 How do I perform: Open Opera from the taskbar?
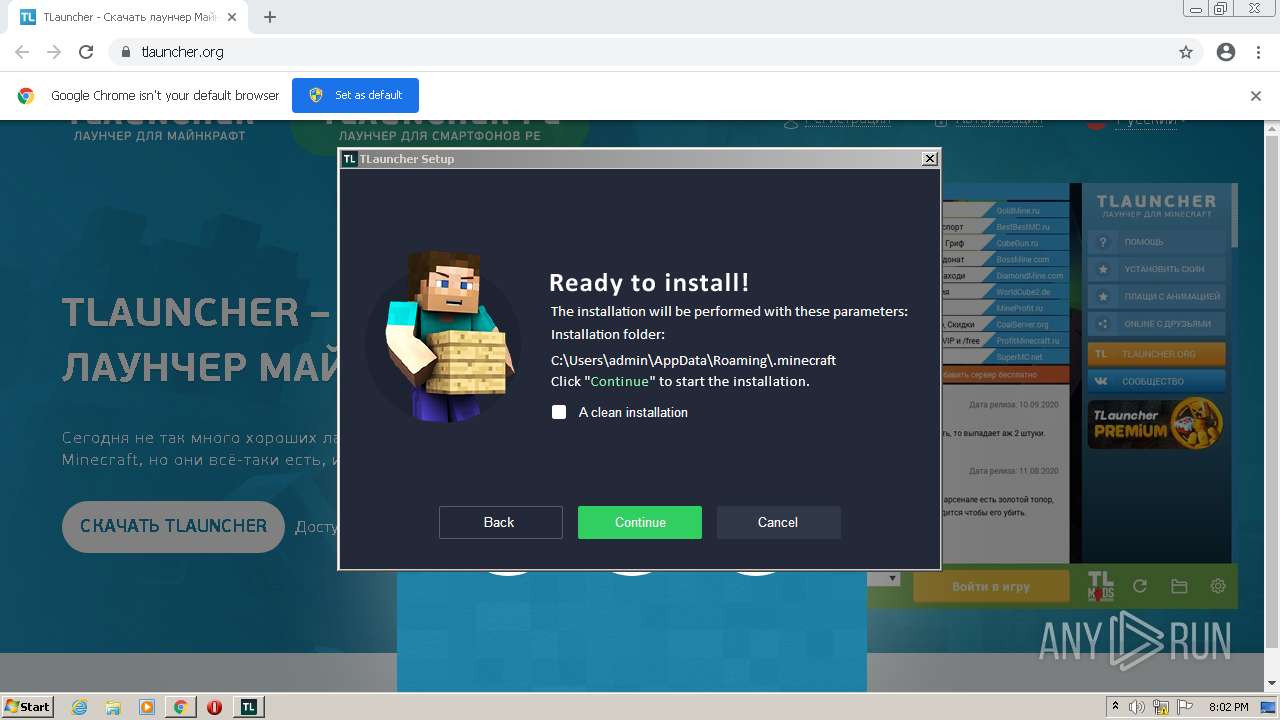[x=214, y=707]
